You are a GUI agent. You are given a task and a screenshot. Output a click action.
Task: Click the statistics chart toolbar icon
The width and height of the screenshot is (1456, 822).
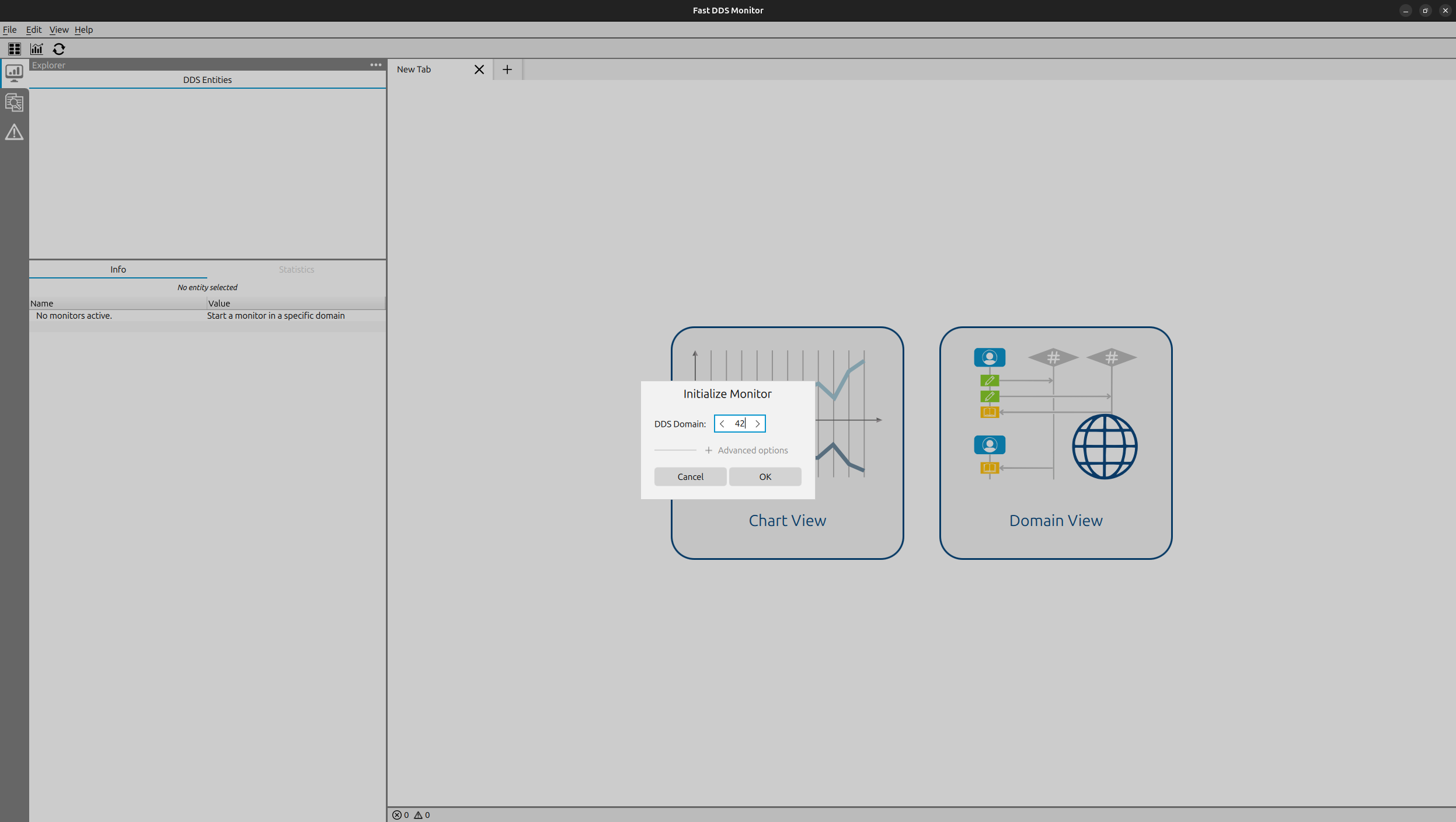37,49
